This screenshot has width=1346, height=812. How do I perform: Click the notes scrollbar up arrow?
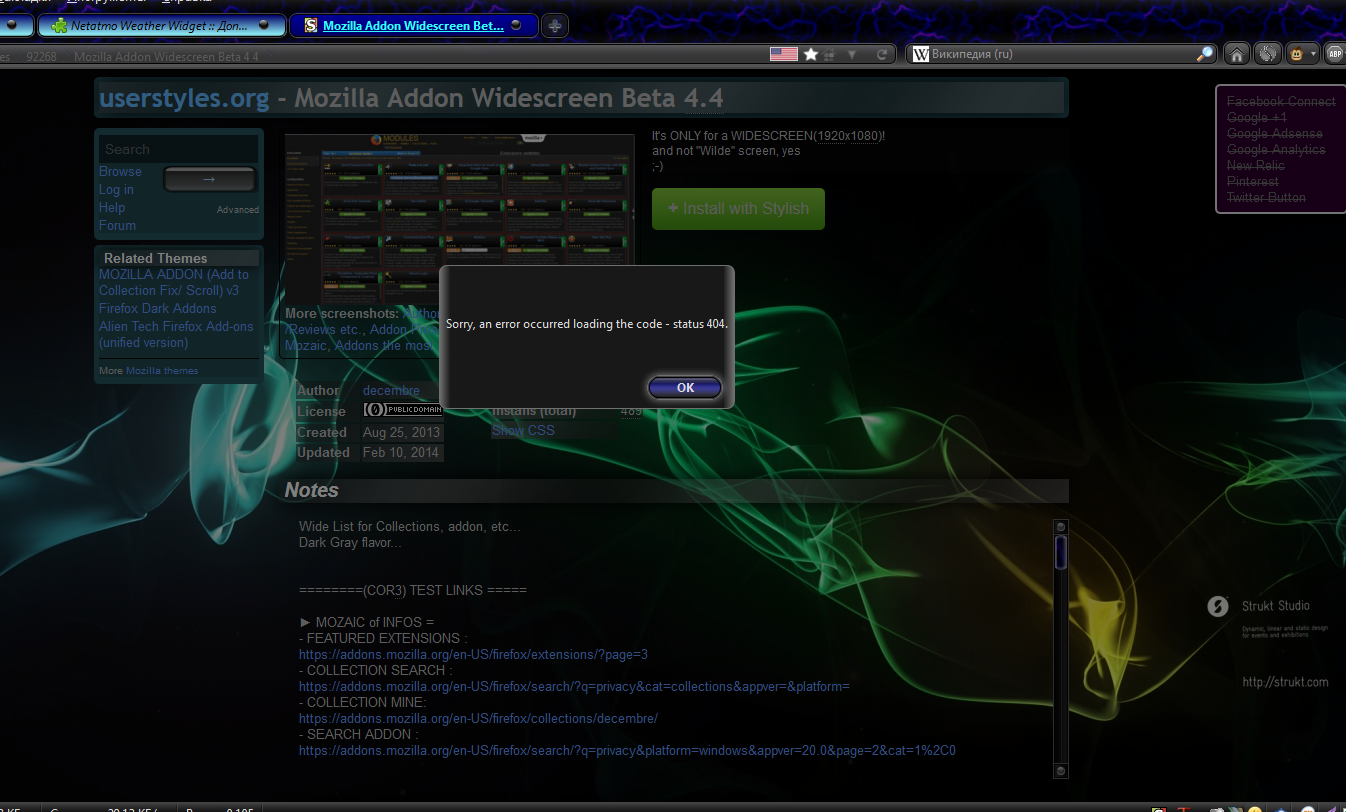pyautogui.click(x=1061, y=527)
